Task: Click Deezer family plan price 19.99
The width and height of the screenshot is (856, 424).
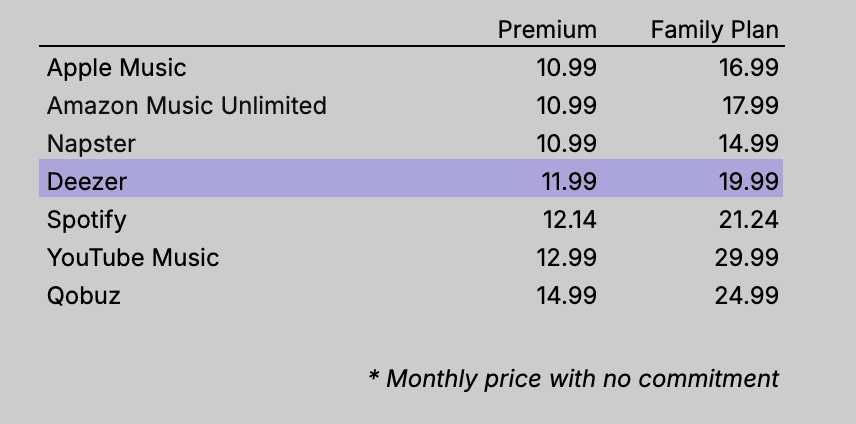Action: 748,181
